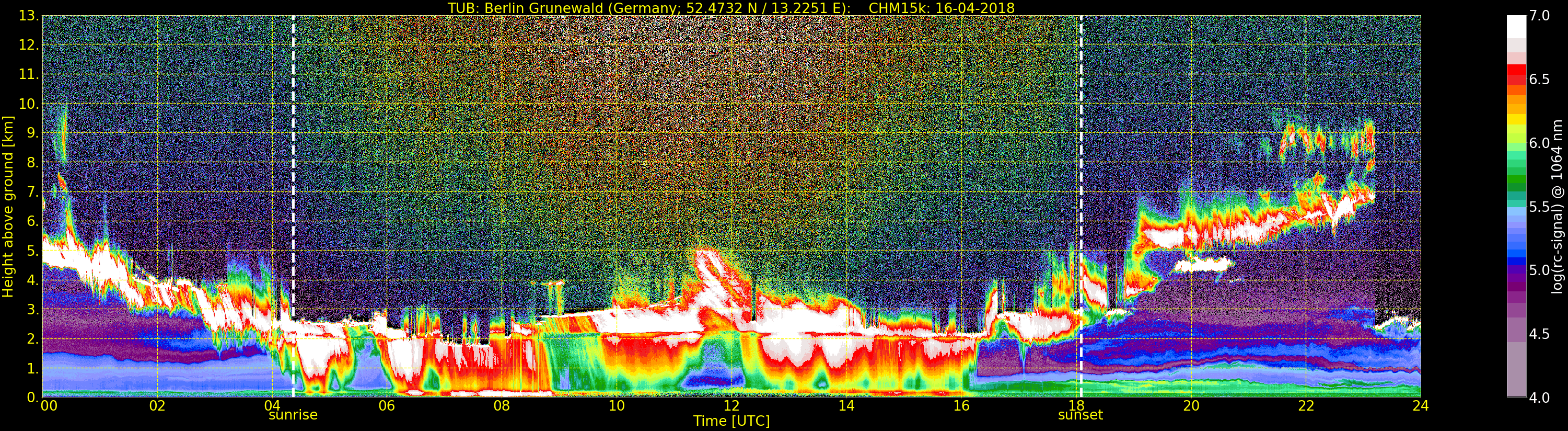Select the '02' time axis tick label
The height and width of the screenshot is (431, 1568).
pyautogui.click(x=157, y=406)
